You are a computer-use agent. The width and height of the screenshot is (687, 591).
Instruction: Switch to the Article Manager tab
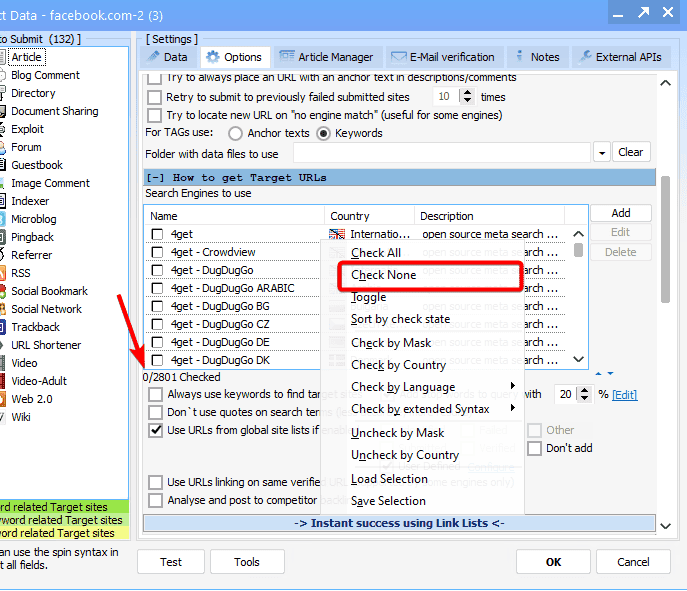[x=328, y=57]
